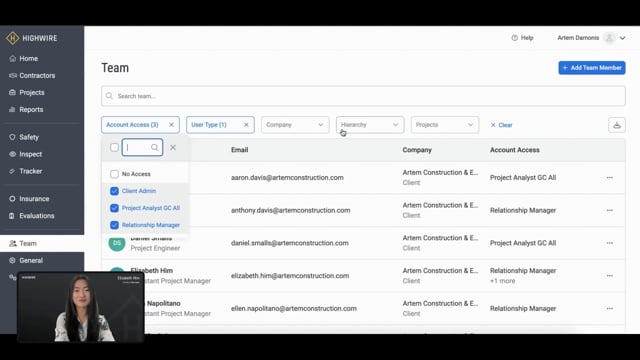Click the Contractors icon in the sidebar
This screenshot has width=640, height=360.
click(12, 76)
